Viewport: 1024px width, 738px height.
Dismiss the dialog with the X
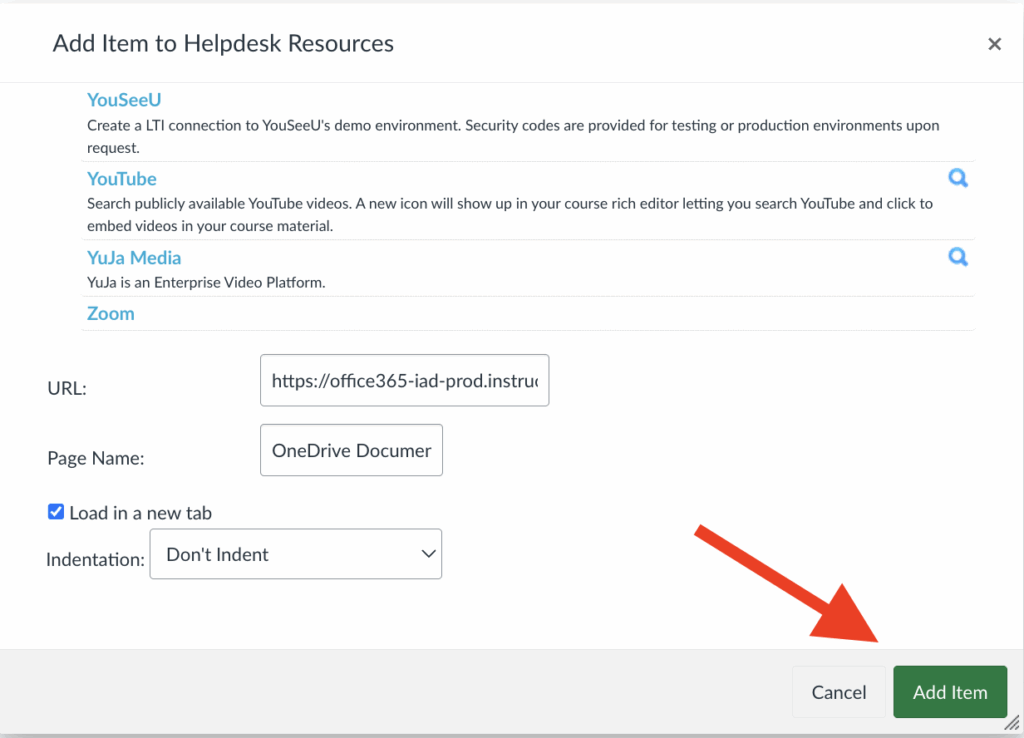994,44
